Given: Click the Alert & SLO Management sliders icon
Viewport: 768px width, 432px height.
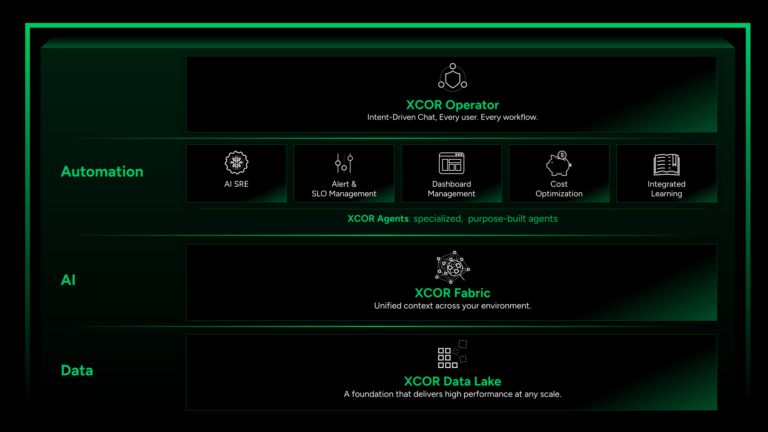Looking at the screenshot, I should click(x=344, y=163).
